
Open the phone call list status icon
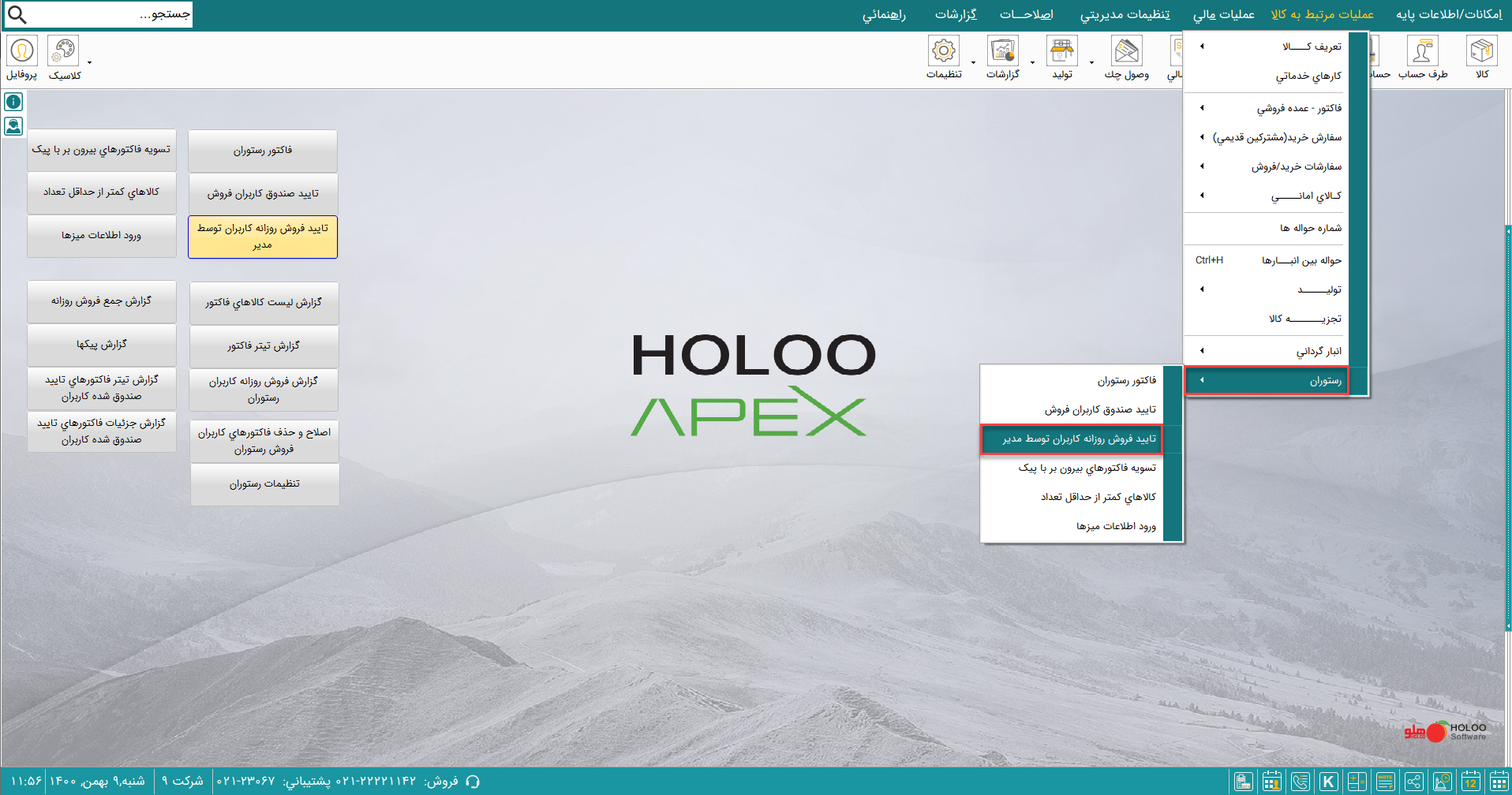(1301, 782)
